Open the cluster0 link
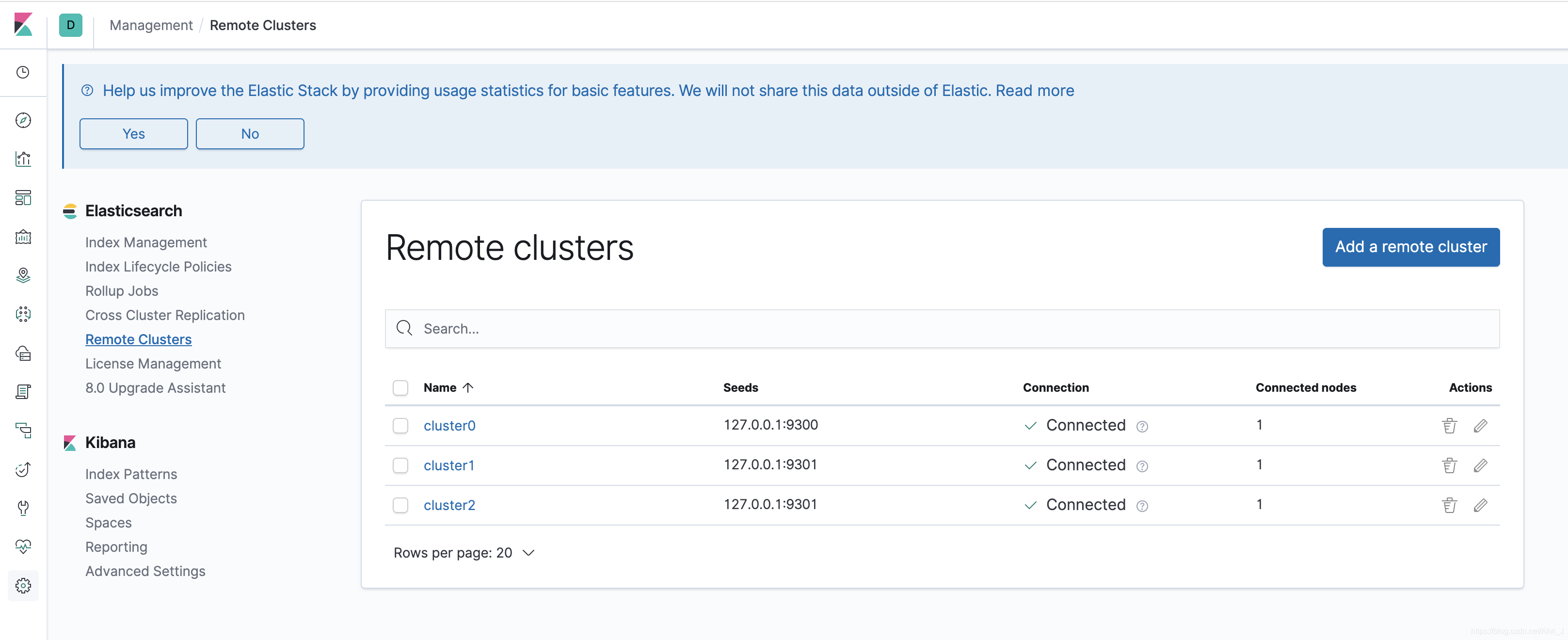The width and height of the screenshot is (1568, 640). pyautogui.click(x=450, y=426)
